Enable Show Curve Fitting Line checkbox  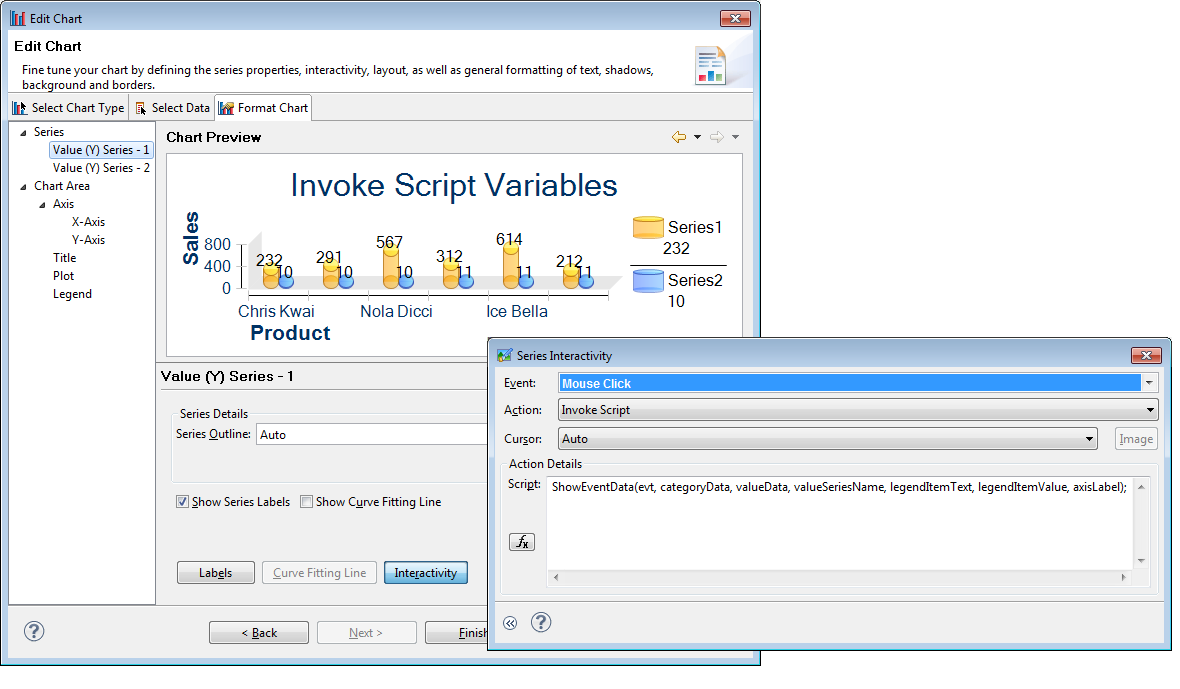click(306, 502)
